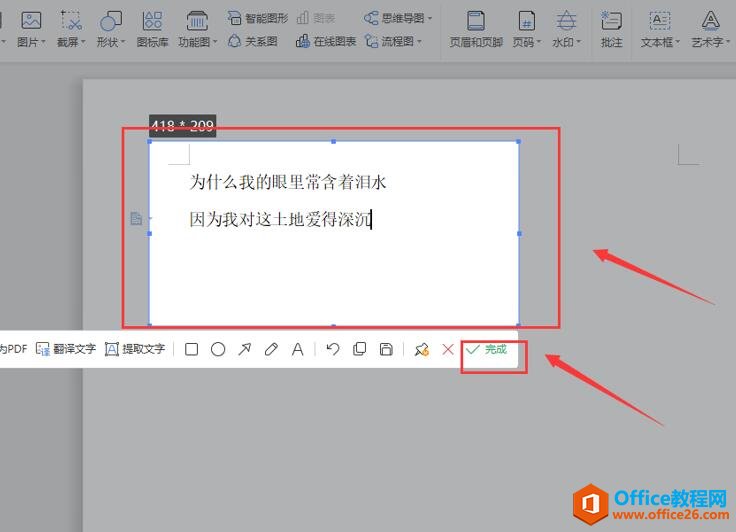Choose the arrow drawing tool
This screenshot has width=736, height=532.
click(x=244, y=349)
